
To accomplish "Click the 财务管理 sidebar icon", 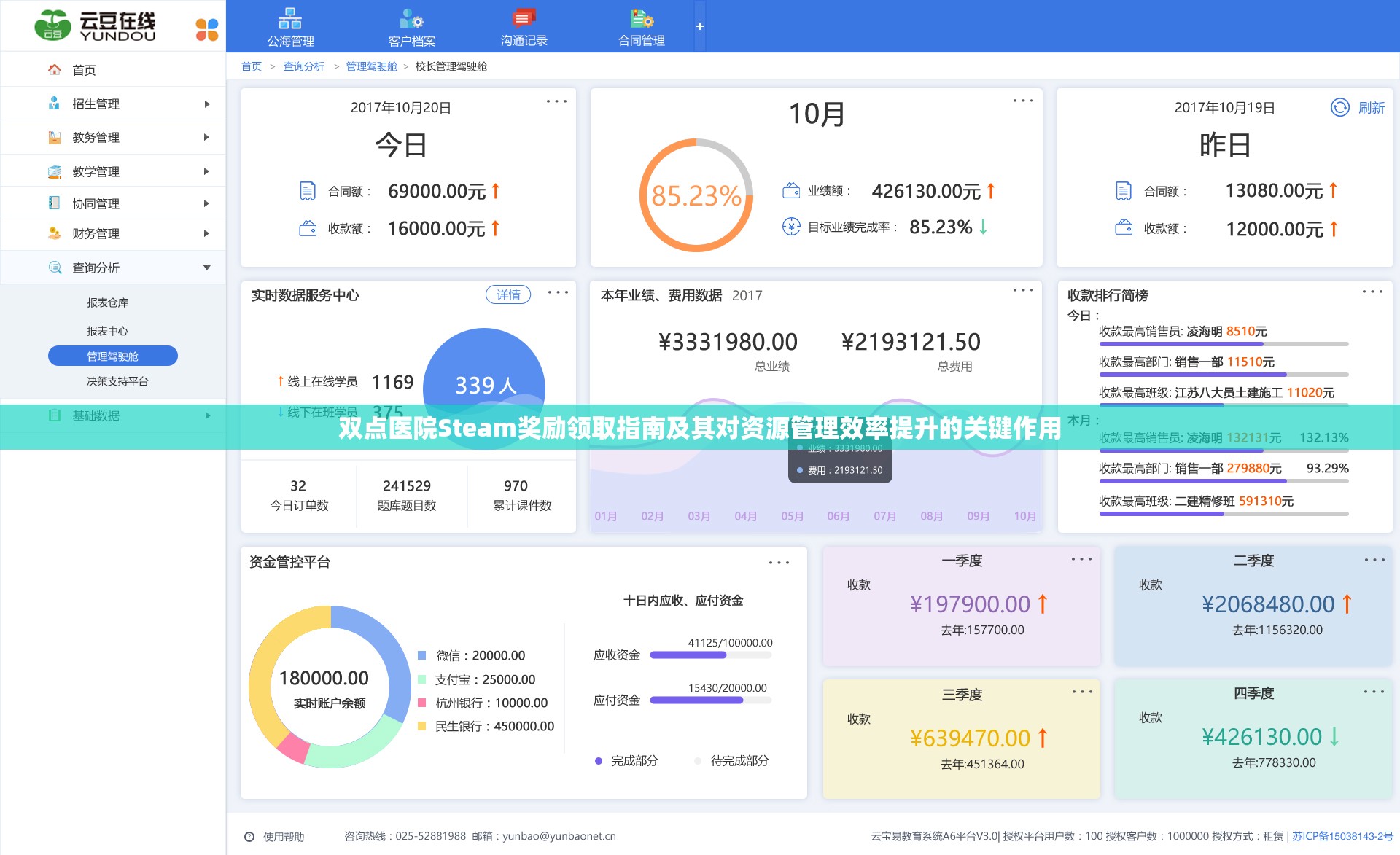I will click(x=54, y=233).
